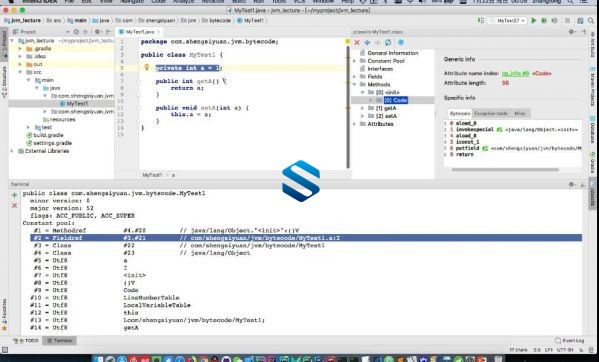The height and width of the screenshot is (362, 599).
Task: Open the Structure side tool window
Action: click(x=4, y=82)
